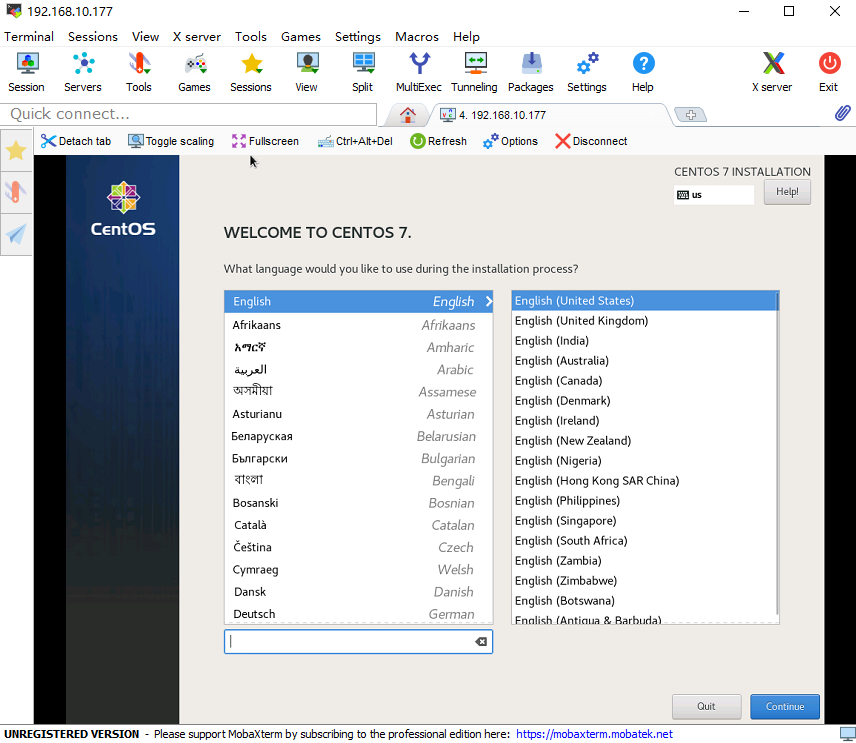Detach the current tab
Screen dimensions: 856x743
click(x=76, y=141)
